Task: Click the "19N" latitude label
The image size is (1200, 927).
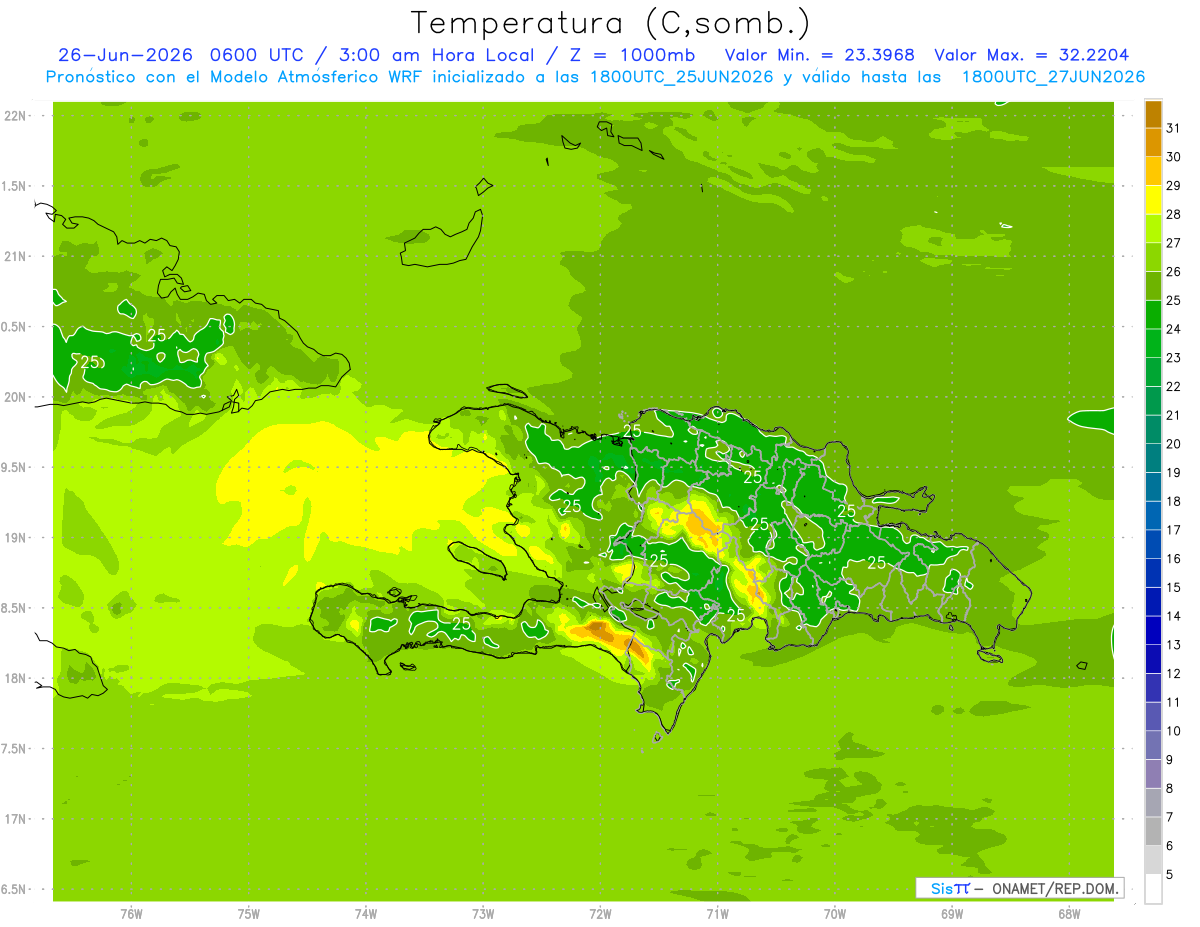Action: point(17,537)
